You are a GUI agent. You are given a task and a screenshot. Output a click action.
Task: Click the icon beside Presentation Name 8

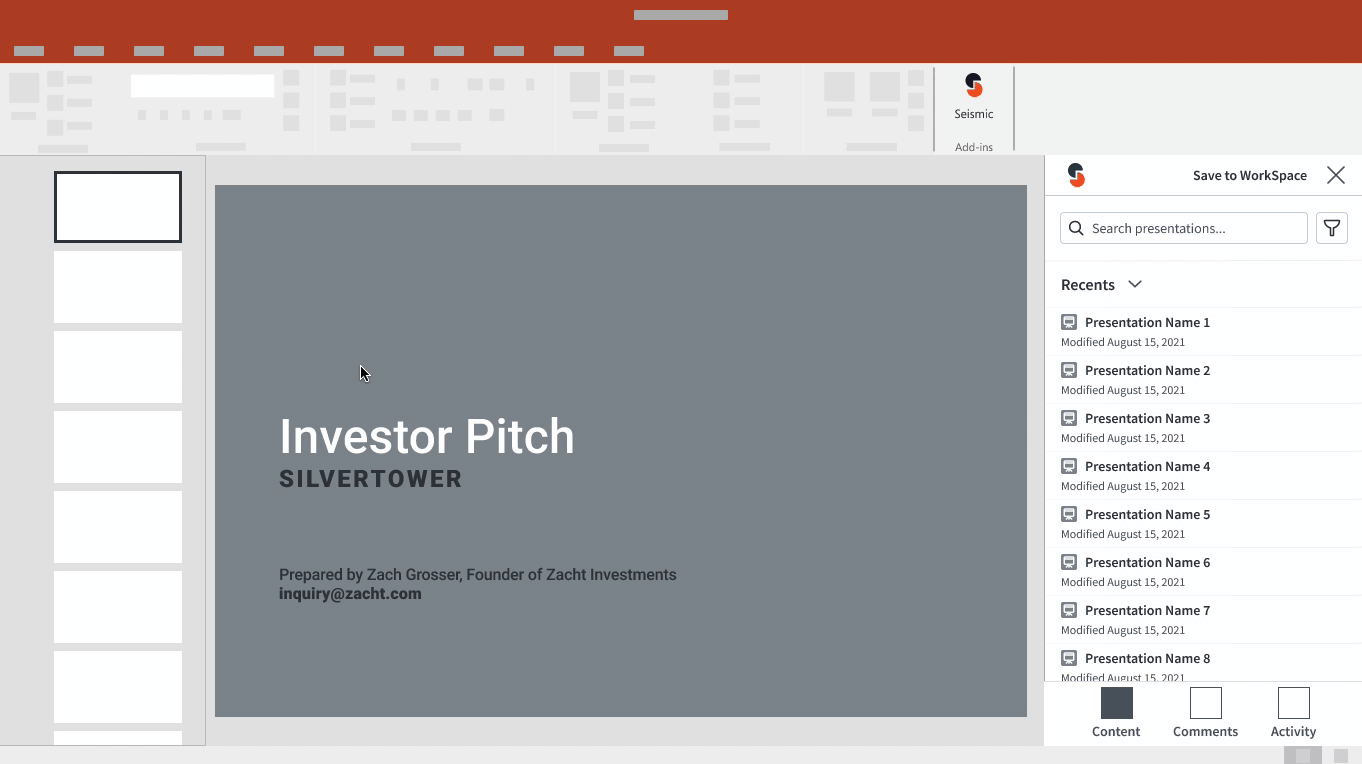[1069, 658]
